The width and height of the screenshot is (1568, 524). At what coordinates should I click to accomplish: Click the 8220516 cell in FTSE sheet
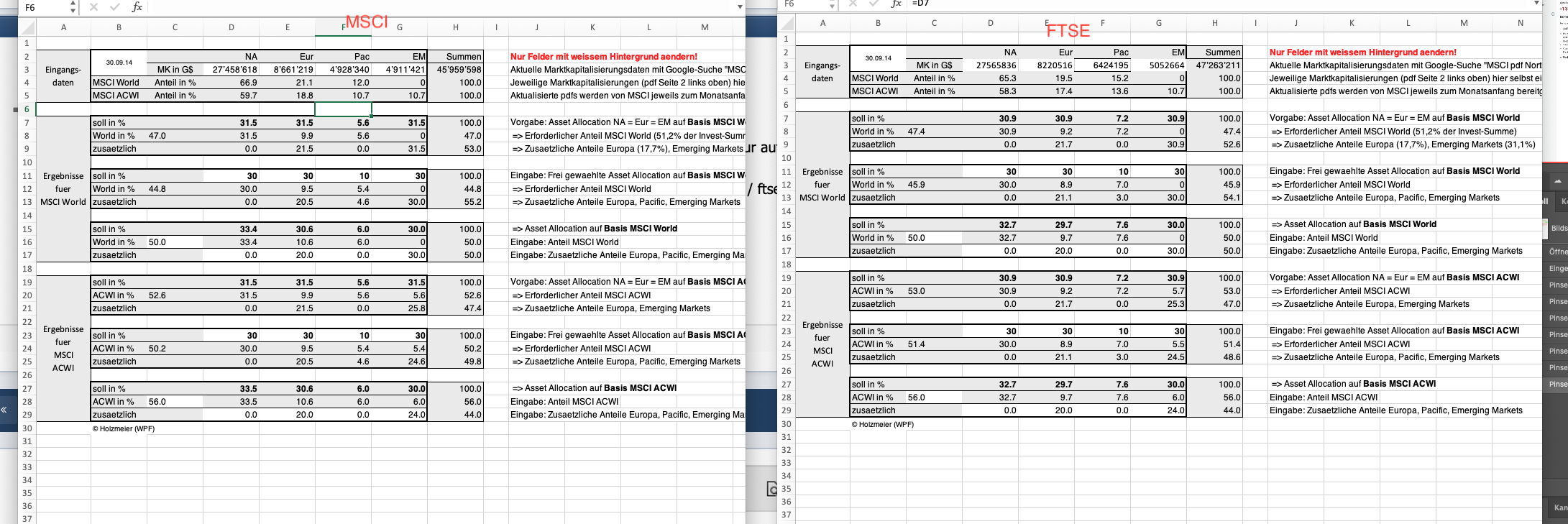point(1046,65)
